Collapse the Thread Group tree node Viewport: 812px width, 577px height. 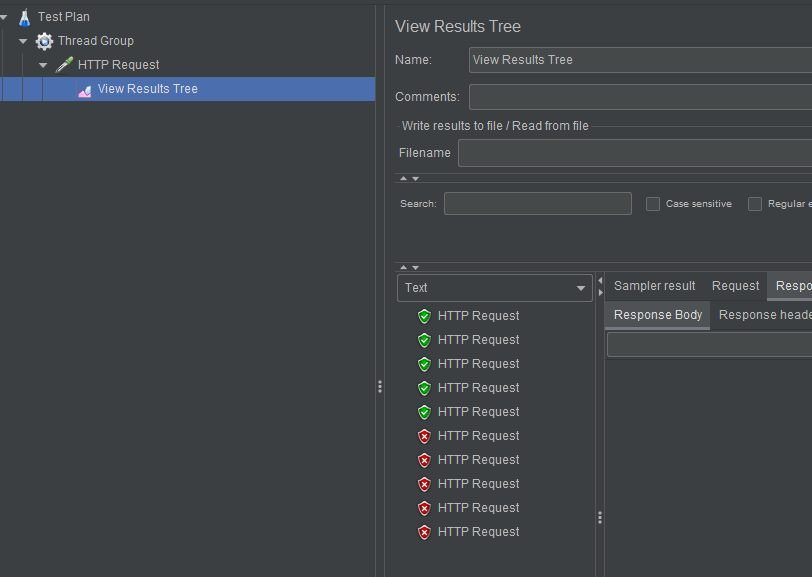click(x=23, y=41)
